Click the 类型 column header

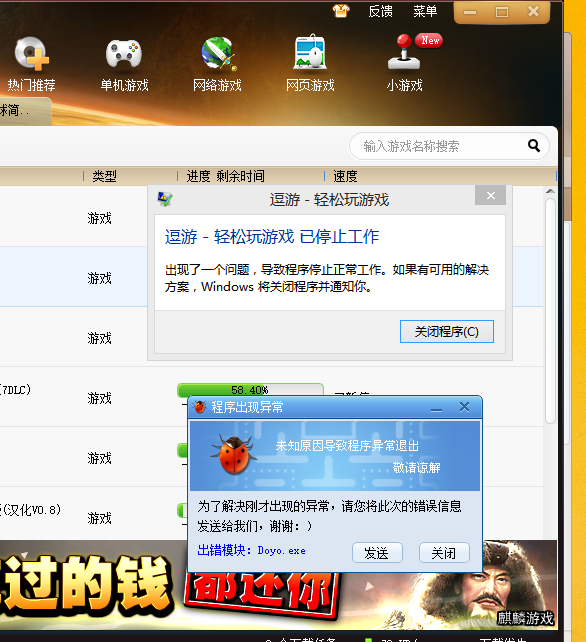click(104, 176)
